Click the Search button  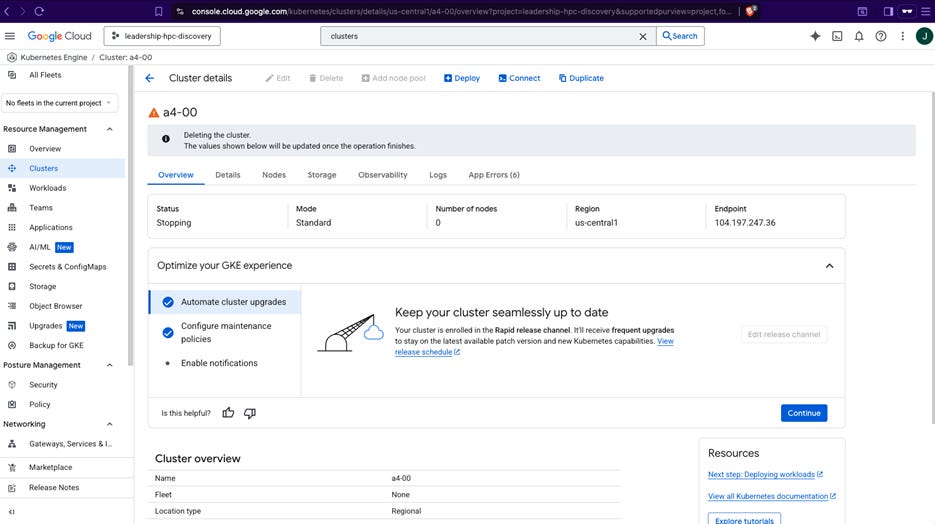click(680, 36)
